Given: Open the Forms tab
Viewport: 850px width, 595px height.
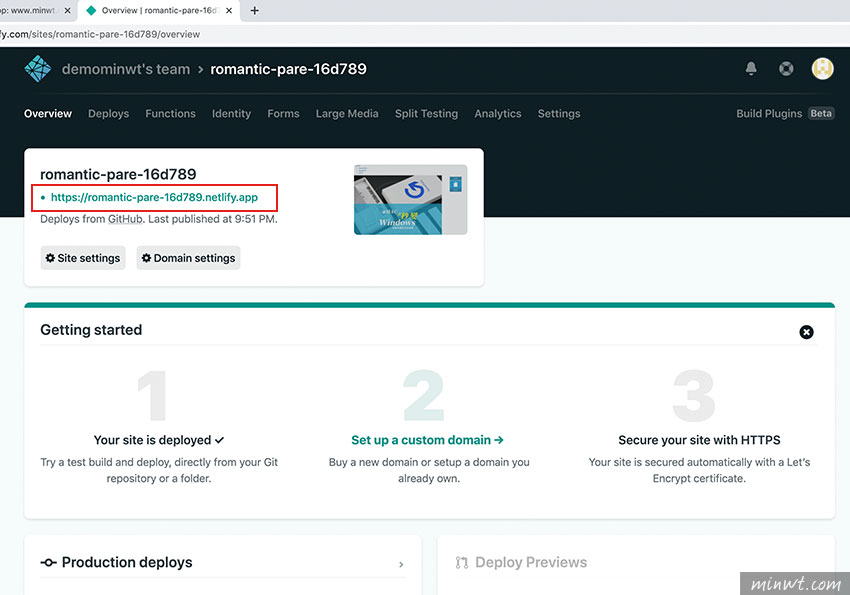Looking at the screenshot, I should [x=283, y=113].
